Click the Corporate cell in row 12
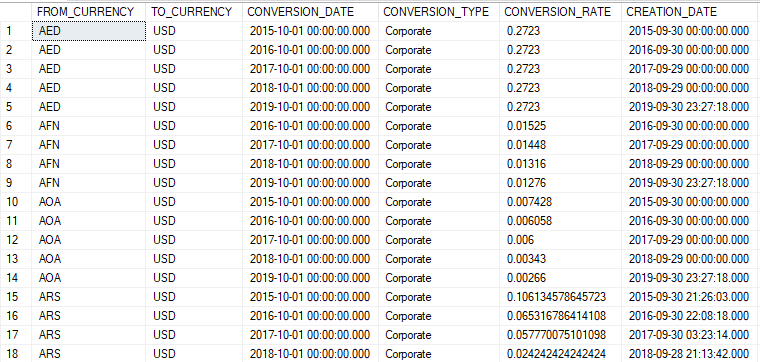Viewport: 760px width, 362px height. (439, 240)
